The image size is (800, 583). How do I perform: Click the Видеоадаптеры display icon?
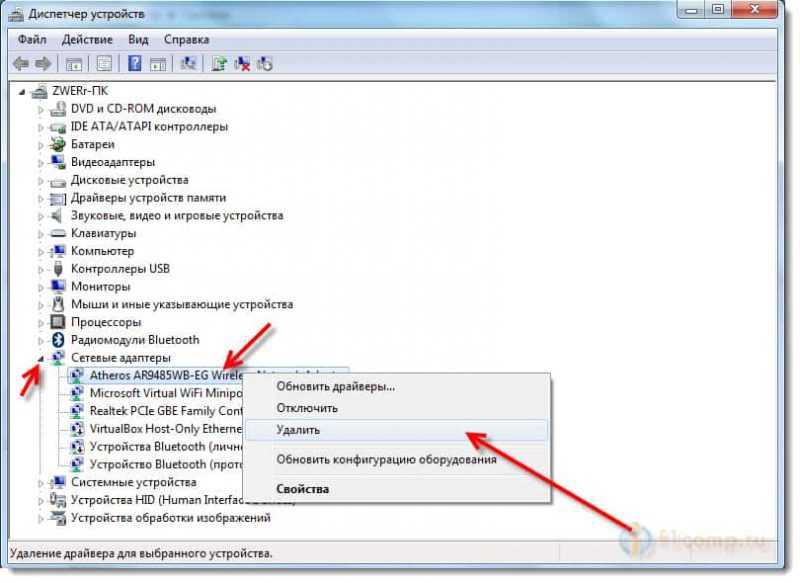tap(58, 162)
